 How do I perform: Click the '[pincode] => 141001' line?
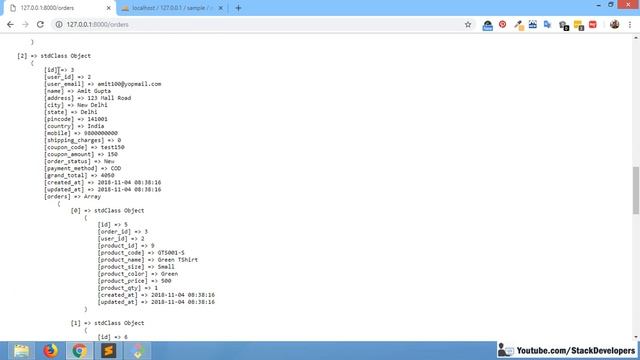[x=76, y=119]
